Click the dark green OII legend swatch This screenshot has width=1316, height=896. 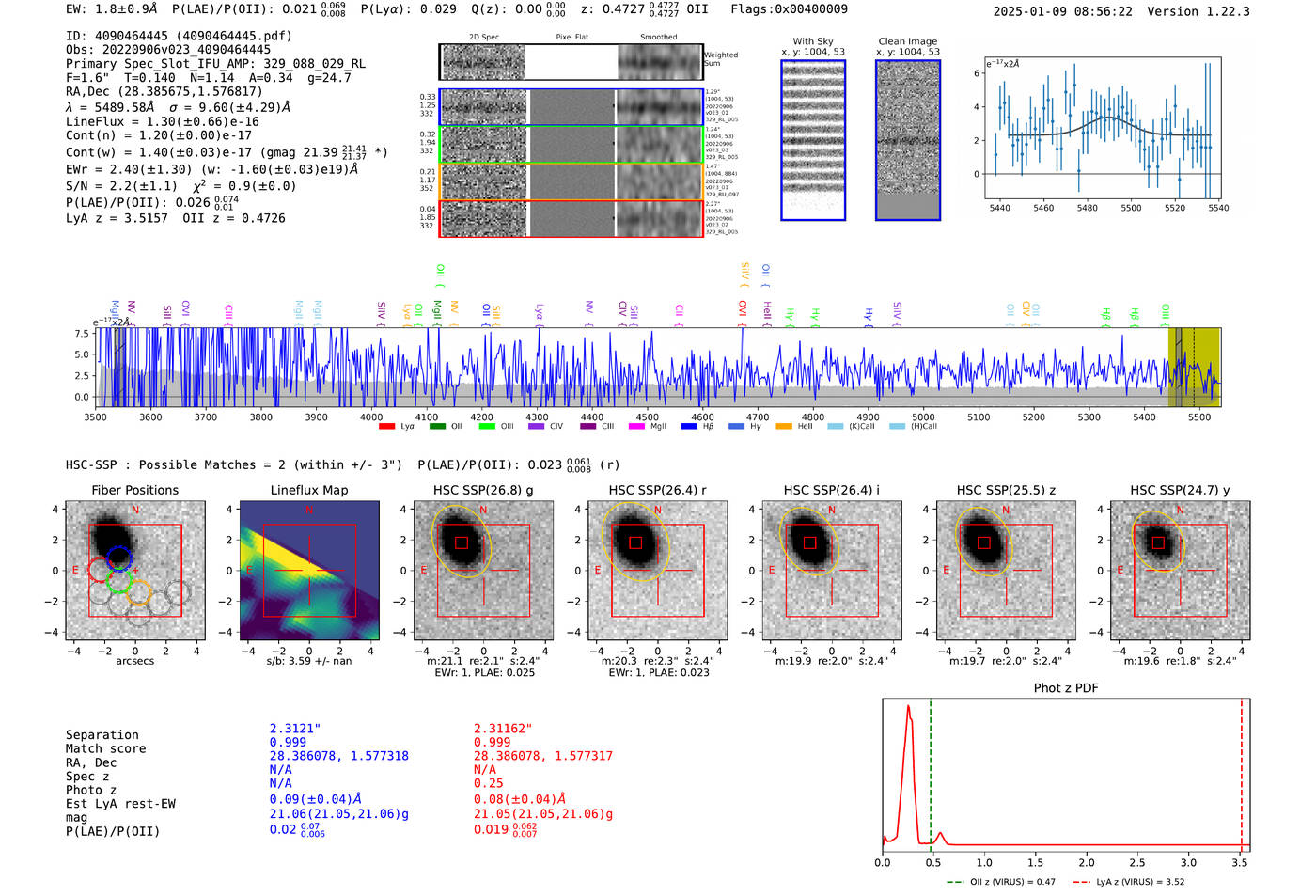click(437, 427)
